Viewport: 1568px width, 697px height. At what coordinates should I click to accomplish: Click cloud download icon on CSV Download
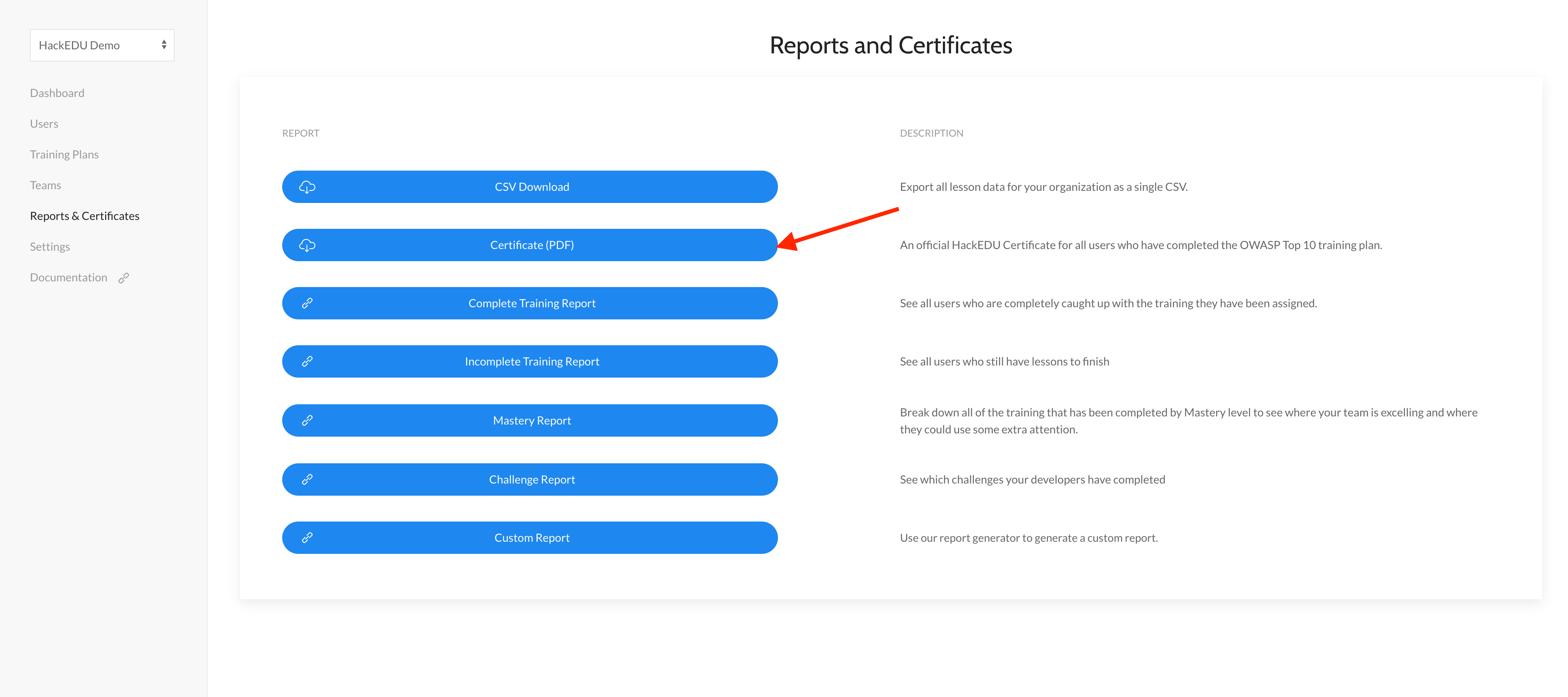click(x=307, y=187)
